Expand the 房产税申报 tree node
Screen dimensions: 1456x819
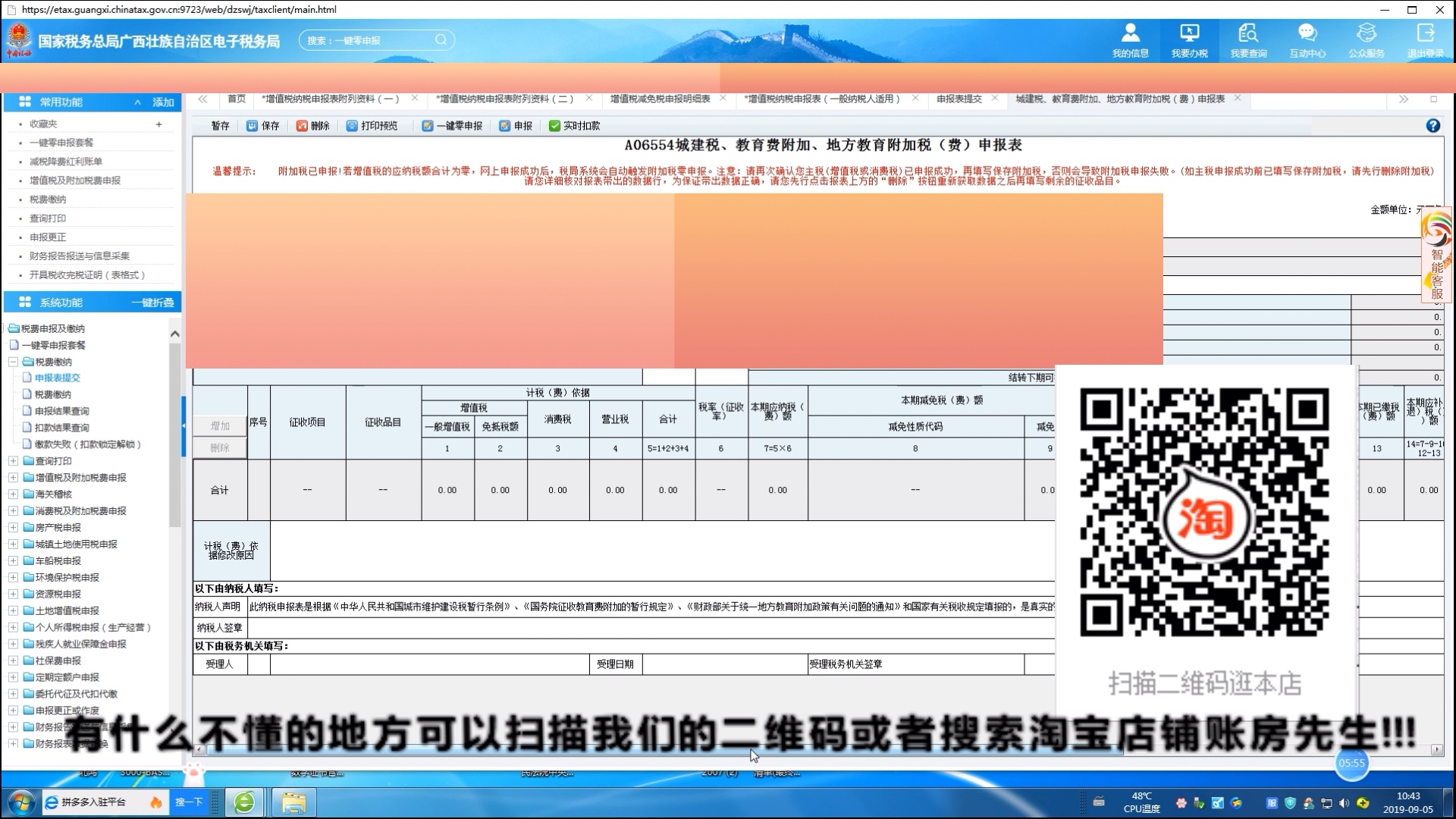(13, 528)
